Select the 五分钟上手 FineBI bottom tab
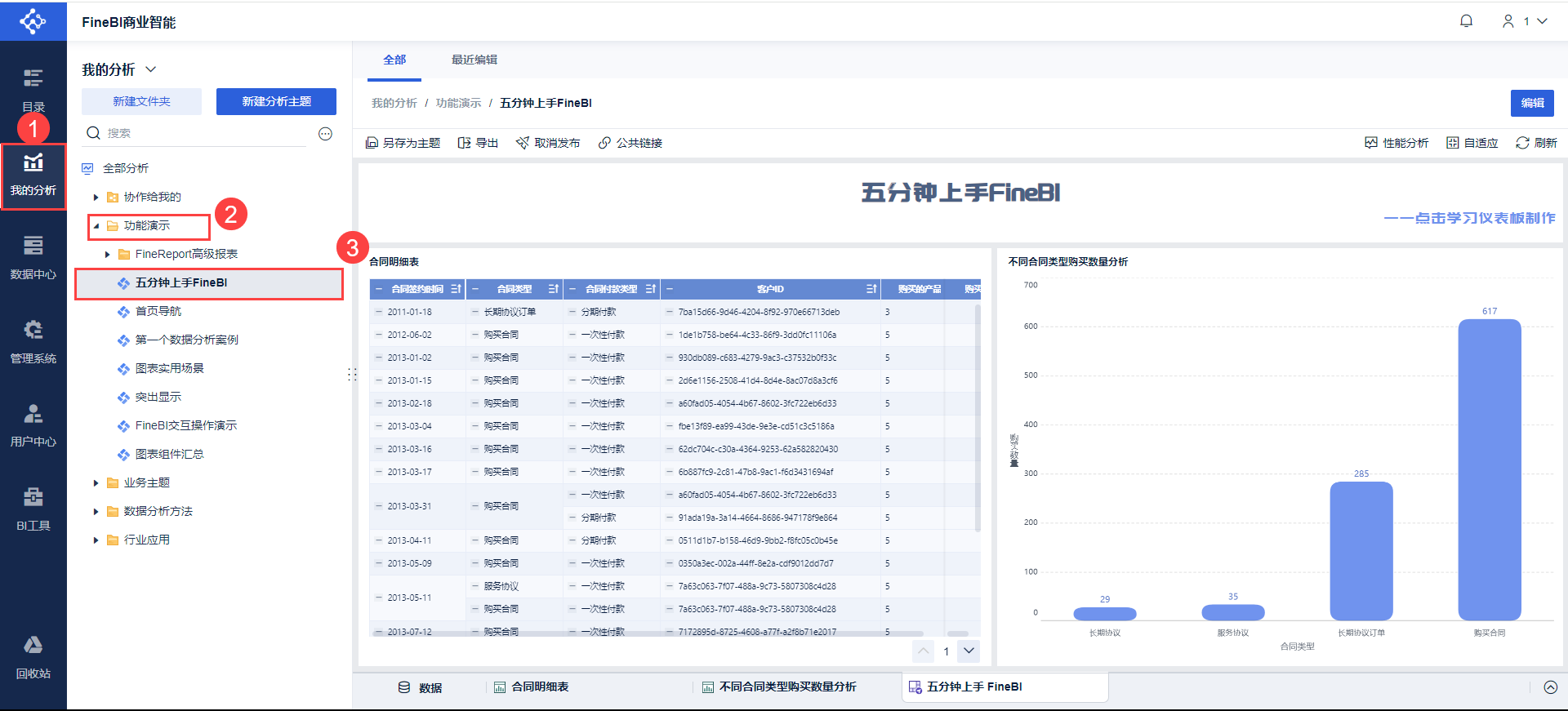1568x711 pixels. (1004, 687)
